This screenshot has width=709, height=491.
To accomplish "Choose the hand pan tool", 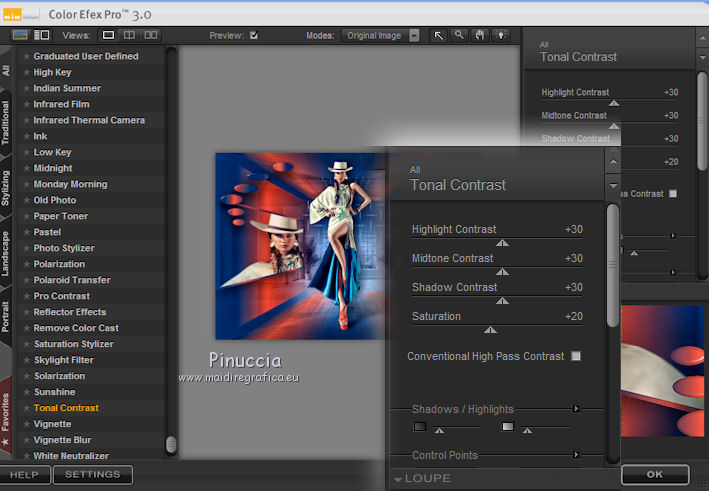I will click(479, 35).
